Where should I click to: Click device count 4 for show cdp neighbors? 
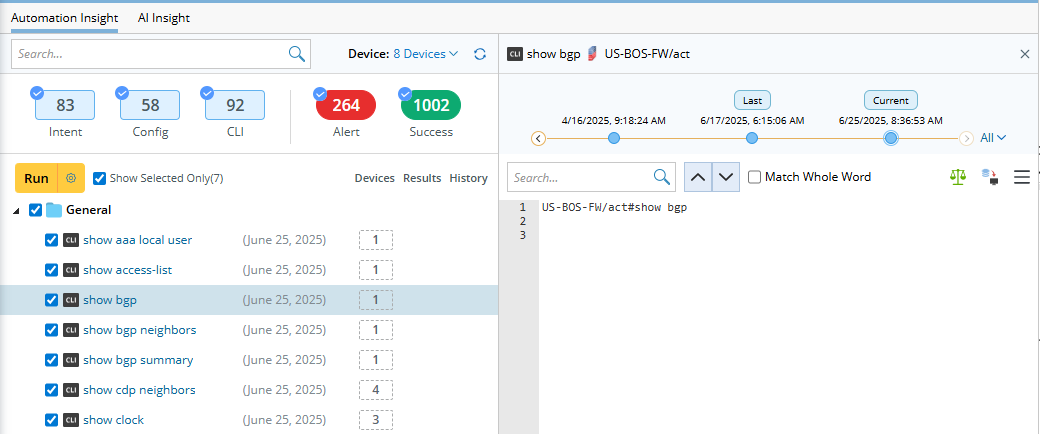pos(376,390)
